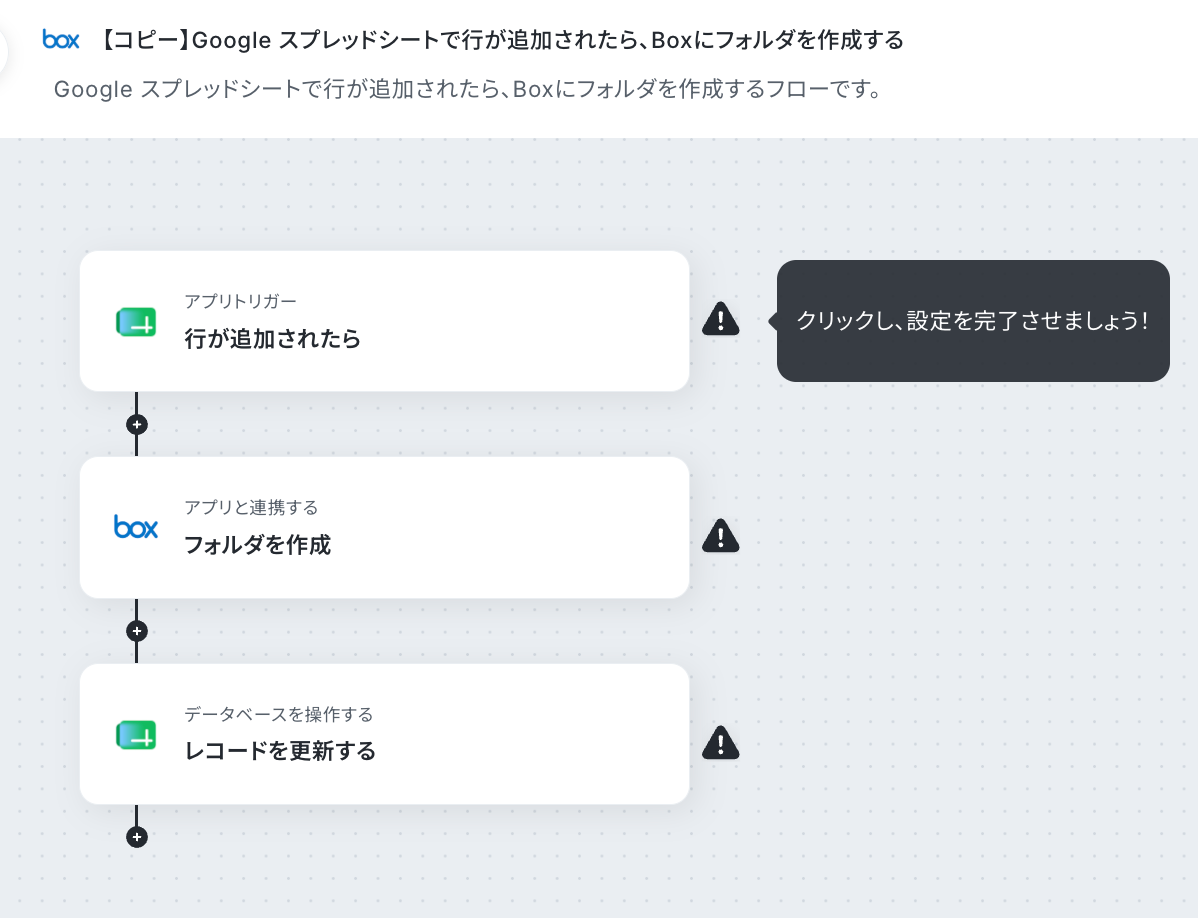This screenshot has height=918, width=1198.
Task: Click the Box logo in the header
Action: pos(61,40)
